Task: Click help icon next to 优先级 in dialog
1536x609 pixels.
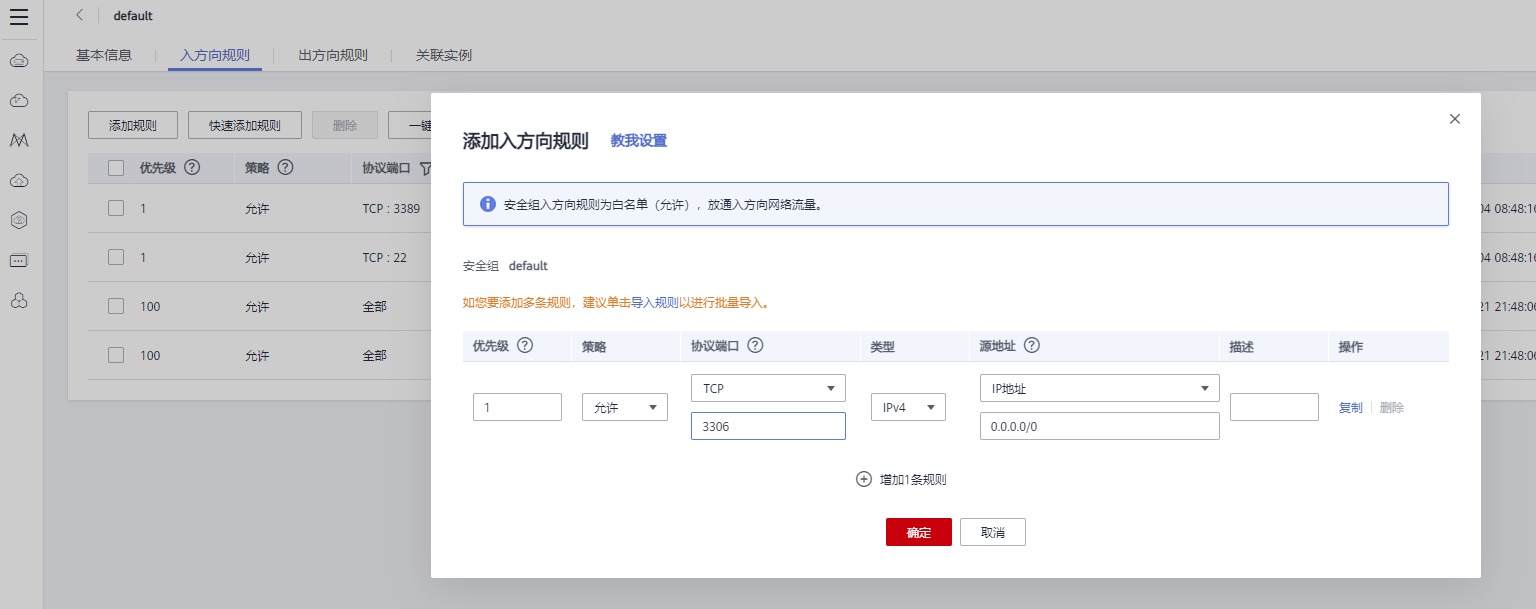Action: tap(524, 345)
